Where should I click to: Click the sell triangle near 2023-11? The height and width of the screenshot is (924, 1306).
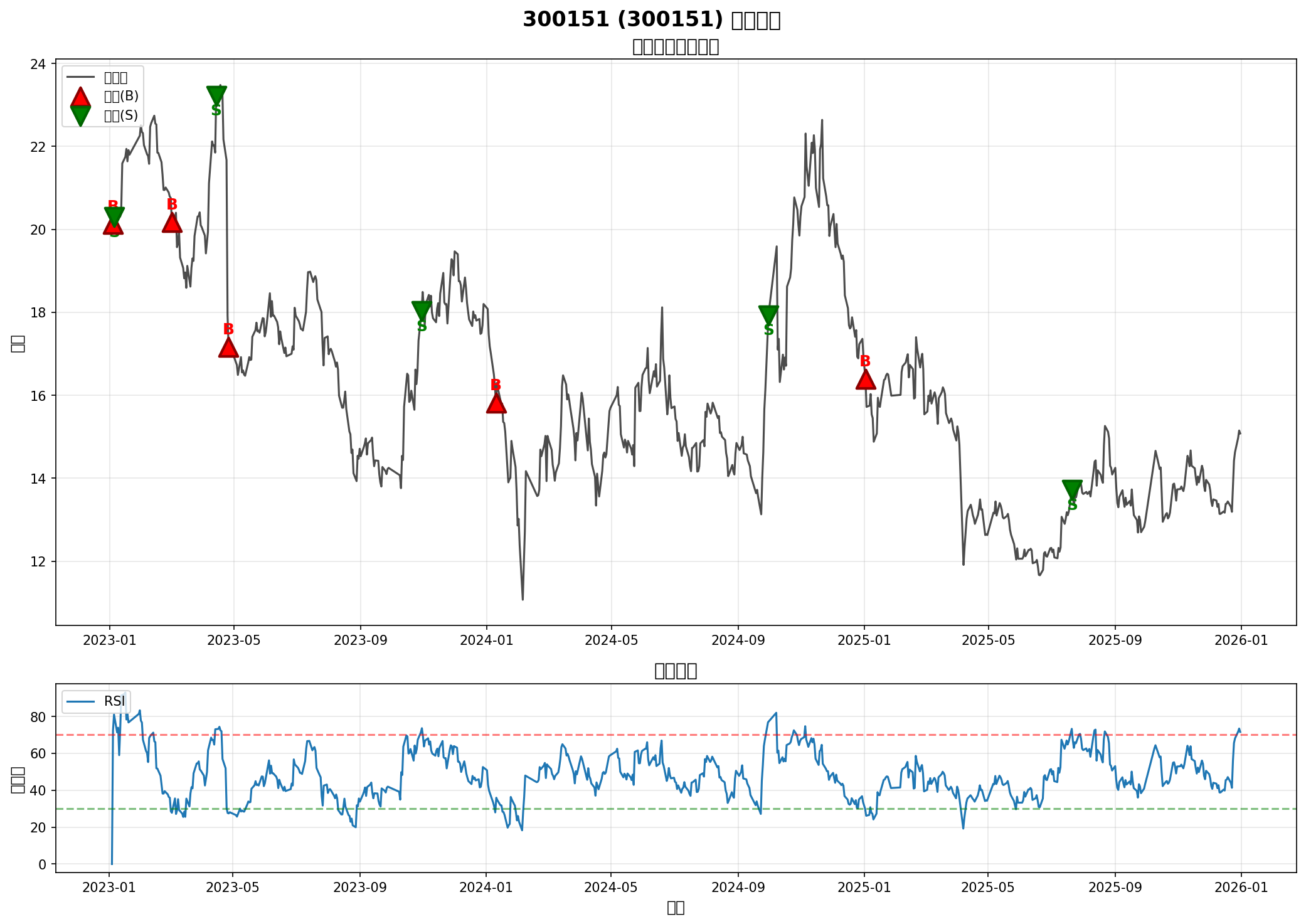coord(422,310)
